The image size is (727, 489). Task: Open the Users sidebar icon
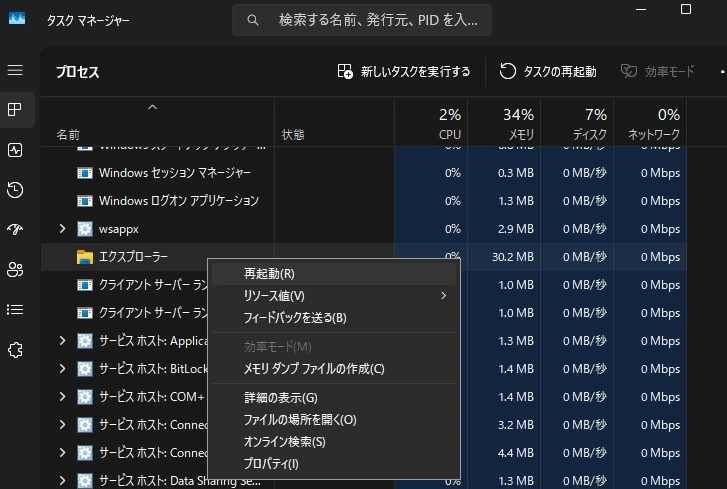point(15,269)
